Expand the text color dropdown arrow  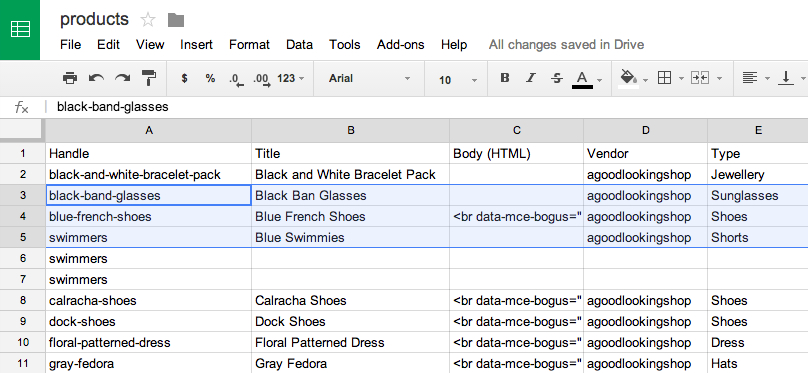point(599,80)
